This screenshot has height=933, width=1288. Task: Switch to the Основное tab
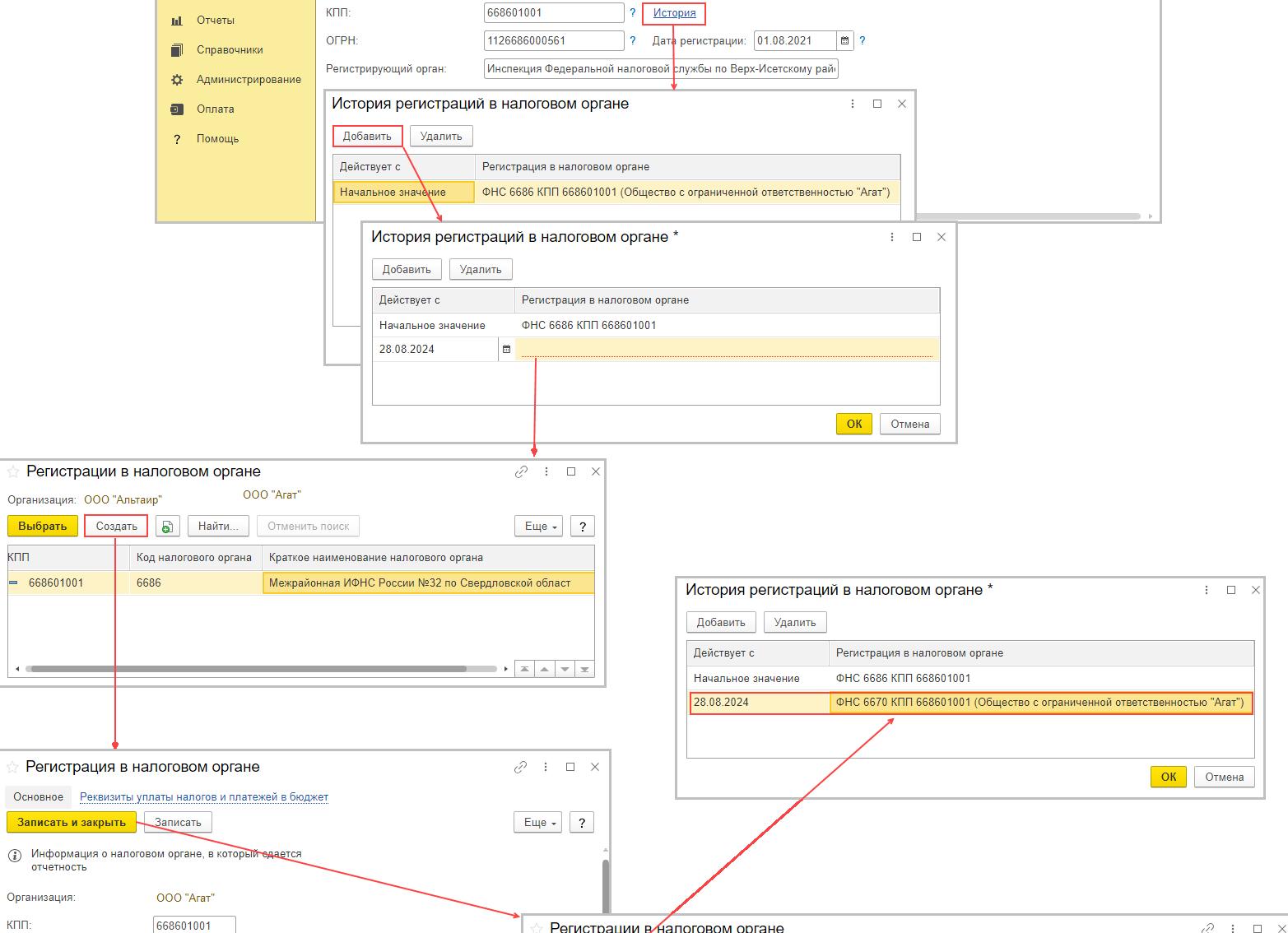pyautogui.click(x=39, y=796)
